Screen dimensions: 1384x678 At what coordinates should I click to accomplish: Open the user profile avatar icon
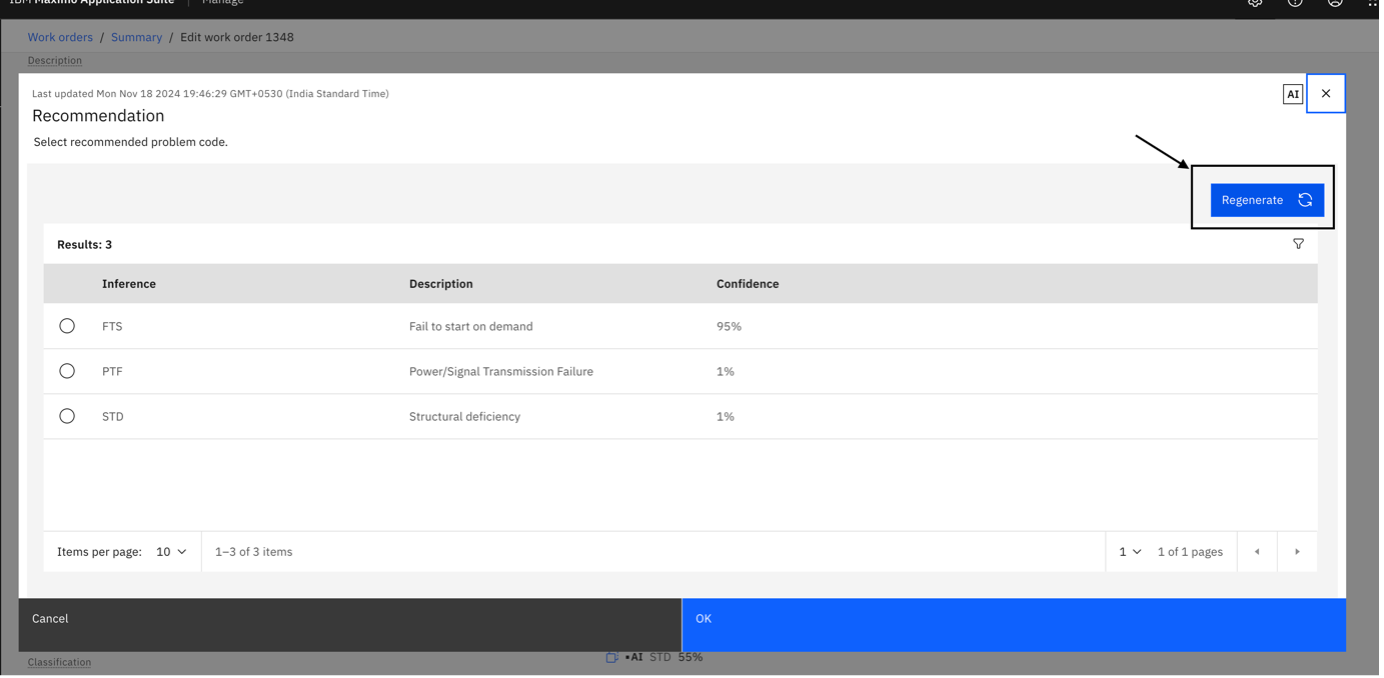click(1334, 3)
